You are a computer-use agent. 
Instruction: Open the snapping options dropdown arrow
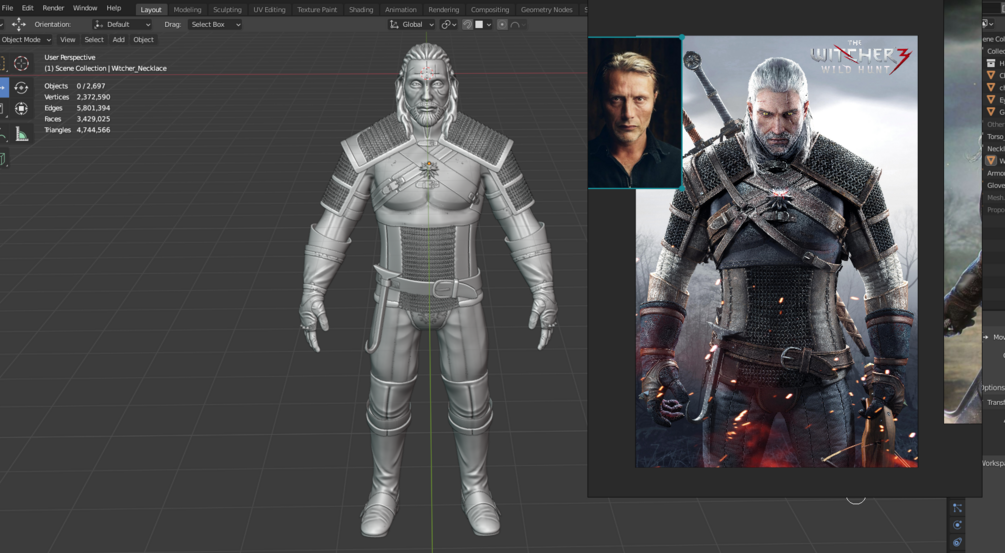[488, 24]
